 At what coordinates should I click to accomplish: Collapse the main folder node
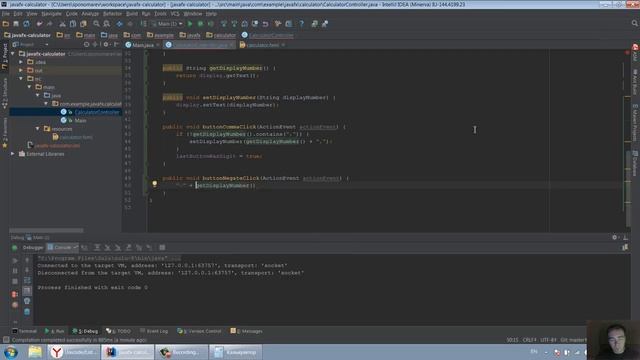click(29, 87)
